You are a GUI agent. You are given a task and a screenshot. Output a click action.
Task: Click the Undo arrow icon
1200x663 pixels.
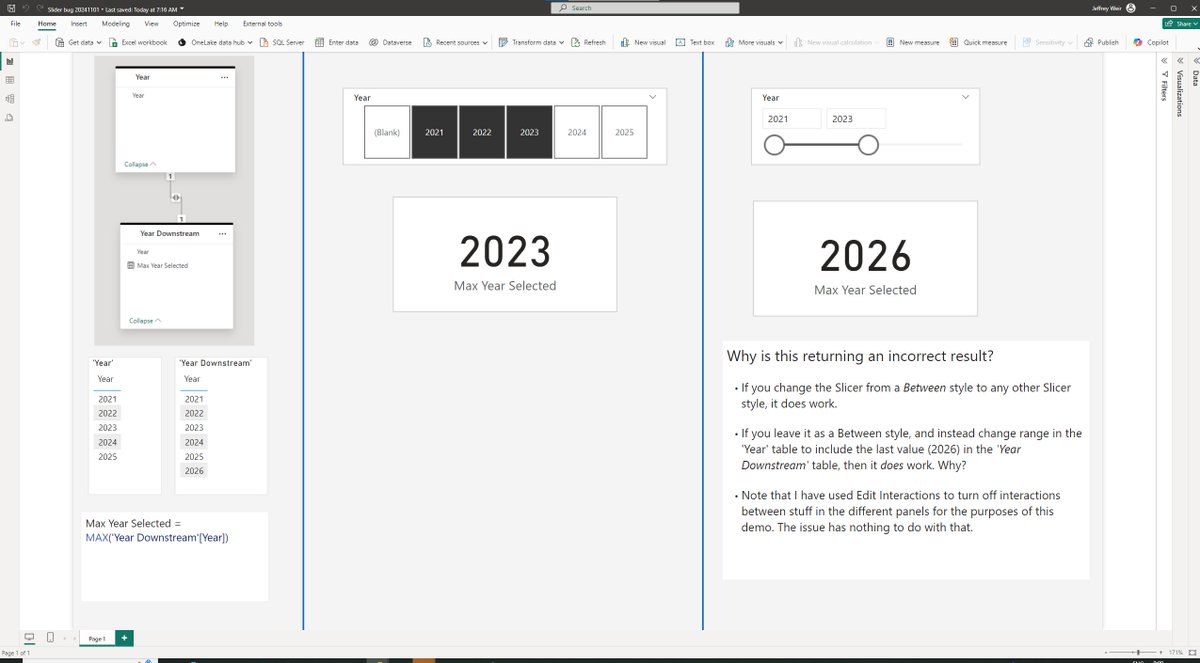tap(24, 7)
